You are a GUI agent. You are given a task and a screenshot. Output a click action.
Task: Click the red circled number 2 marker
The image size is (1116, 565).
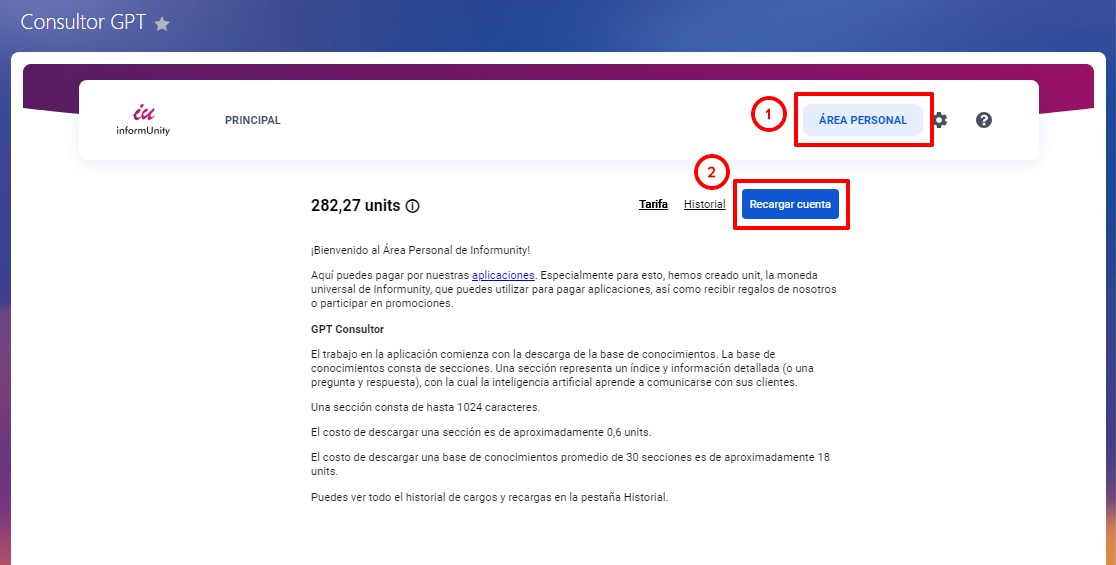click(x=711, y=172)
